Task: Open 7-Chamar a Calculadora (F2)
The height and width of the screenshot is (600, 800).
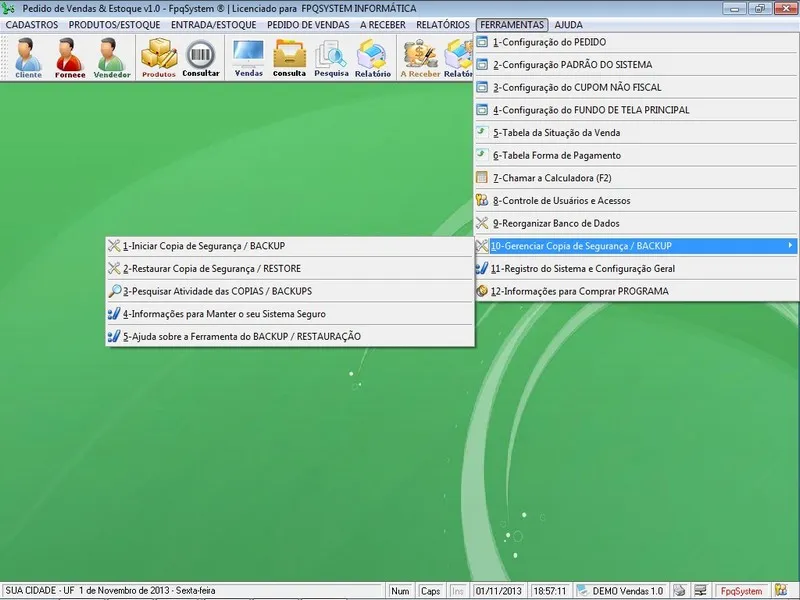Action: point(551,178)
